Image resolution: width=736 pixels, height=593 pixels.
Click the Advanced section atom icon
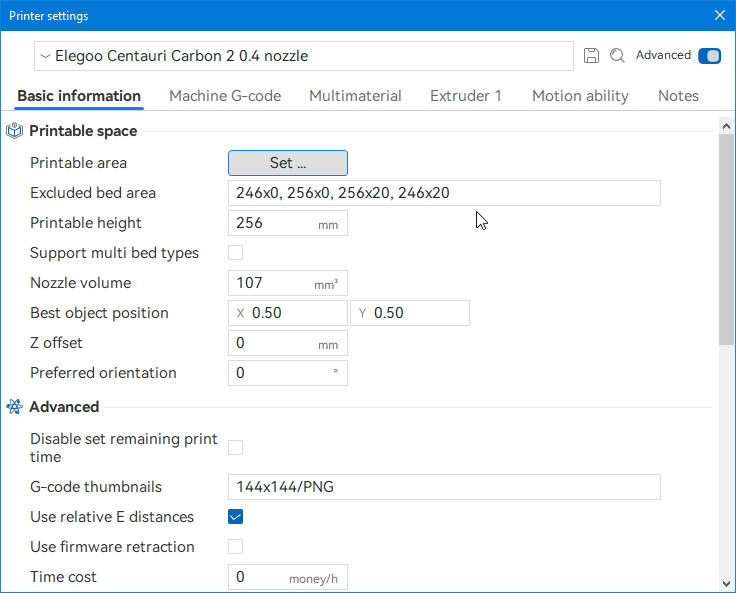[x=15, y=407]
